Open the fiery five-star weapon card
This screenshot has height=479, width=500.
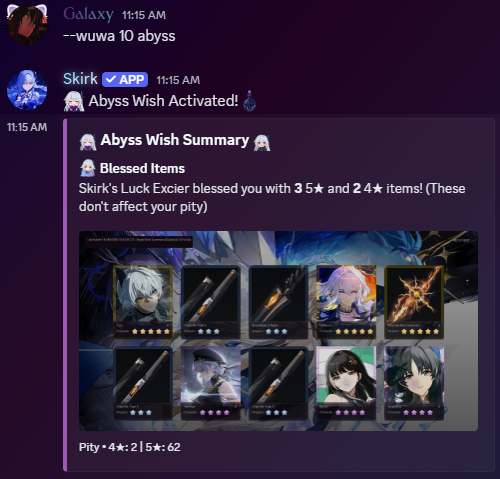(x=414, y=302)
